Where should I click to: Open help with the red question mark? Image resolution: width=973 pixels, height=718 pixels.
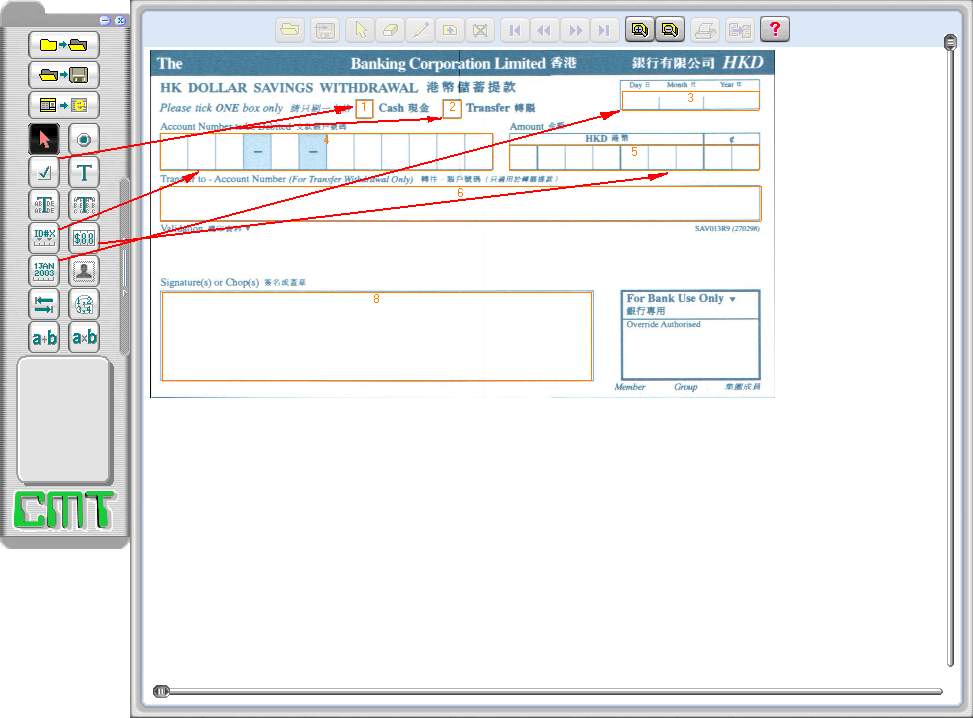click(774, 30)
